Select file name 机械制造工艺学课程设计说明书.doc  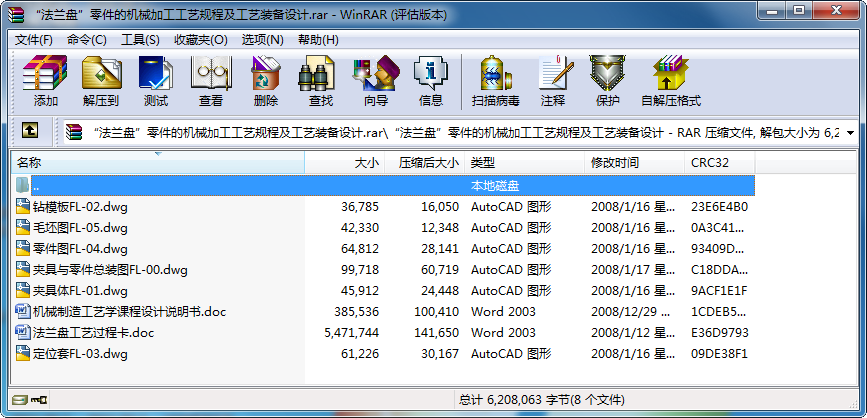coord(129,311)
